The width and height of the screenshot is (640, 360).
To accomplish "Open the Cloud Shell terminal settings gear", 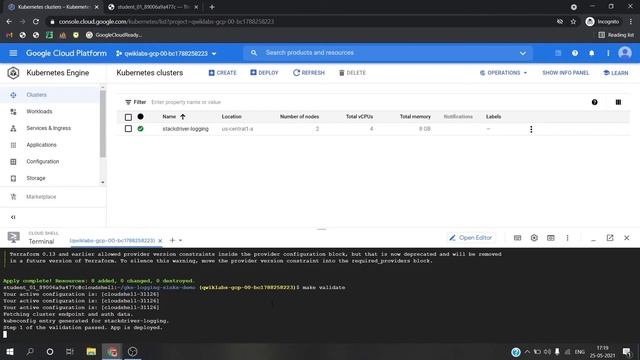I will point(534,238).
